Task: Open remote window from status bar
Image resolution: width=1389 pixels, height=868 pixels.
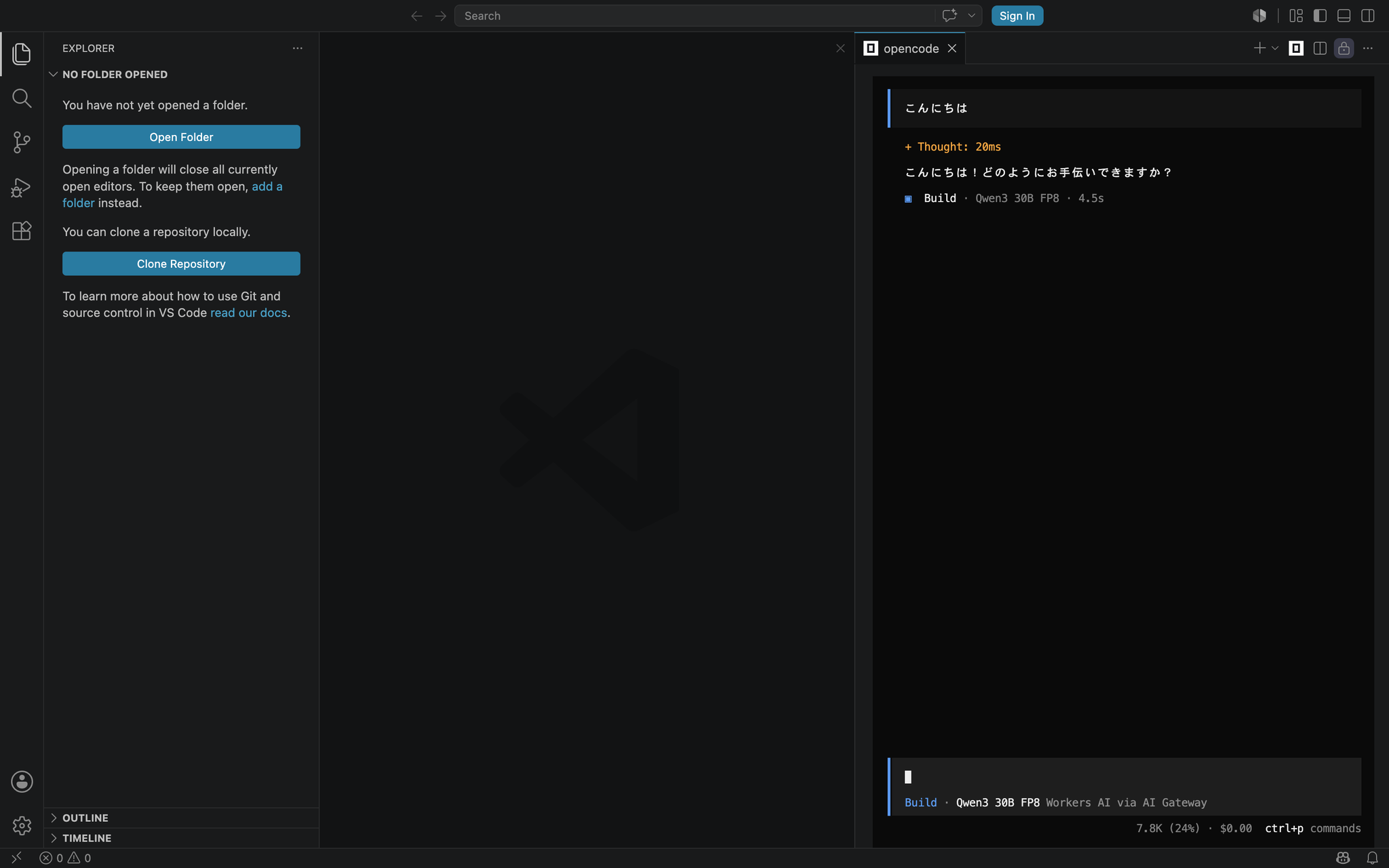Action: [x=16, y=858]
